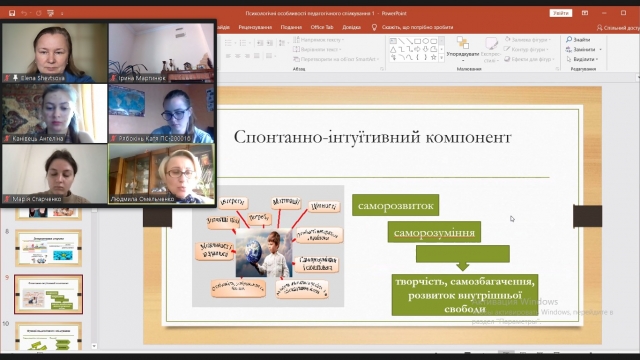Image resolution: width=640 pixels, height=360 pixels.
Task: Click the Спільний доступ share button
Action: (618, 28)
